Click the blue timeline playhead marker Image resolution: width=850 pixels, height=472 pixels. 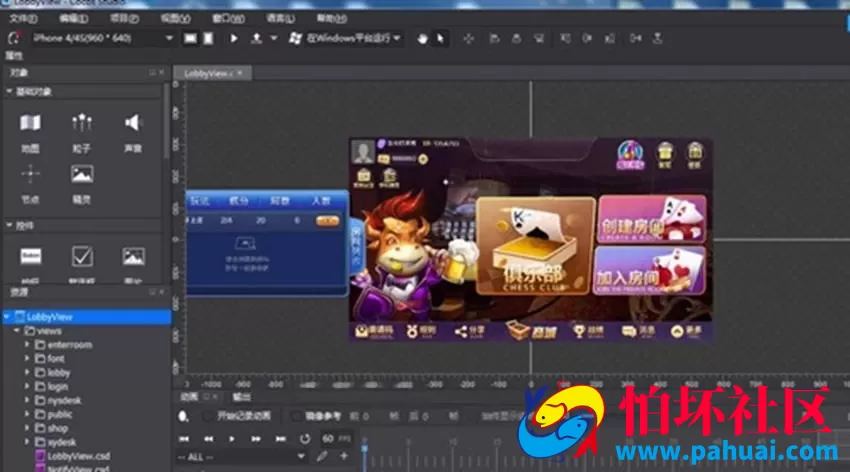pyautogui.click(x=364, y=448)
